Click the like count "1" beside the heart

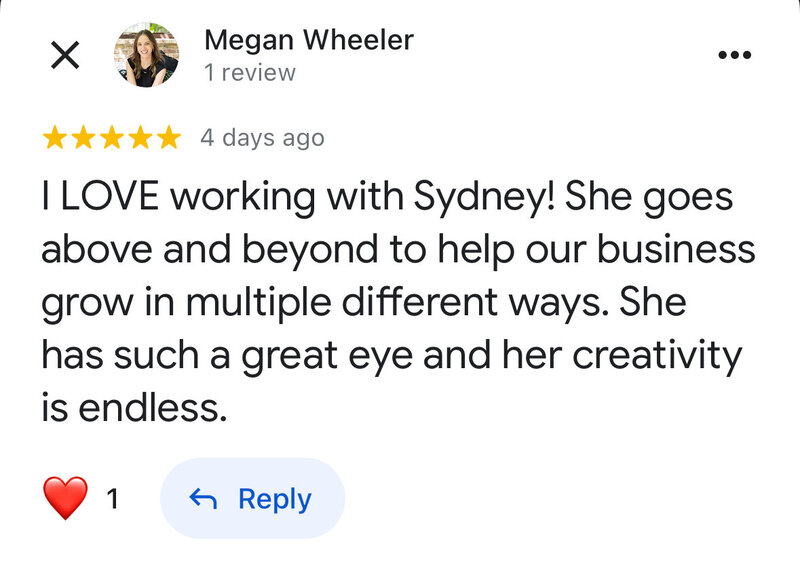[113, 499]
